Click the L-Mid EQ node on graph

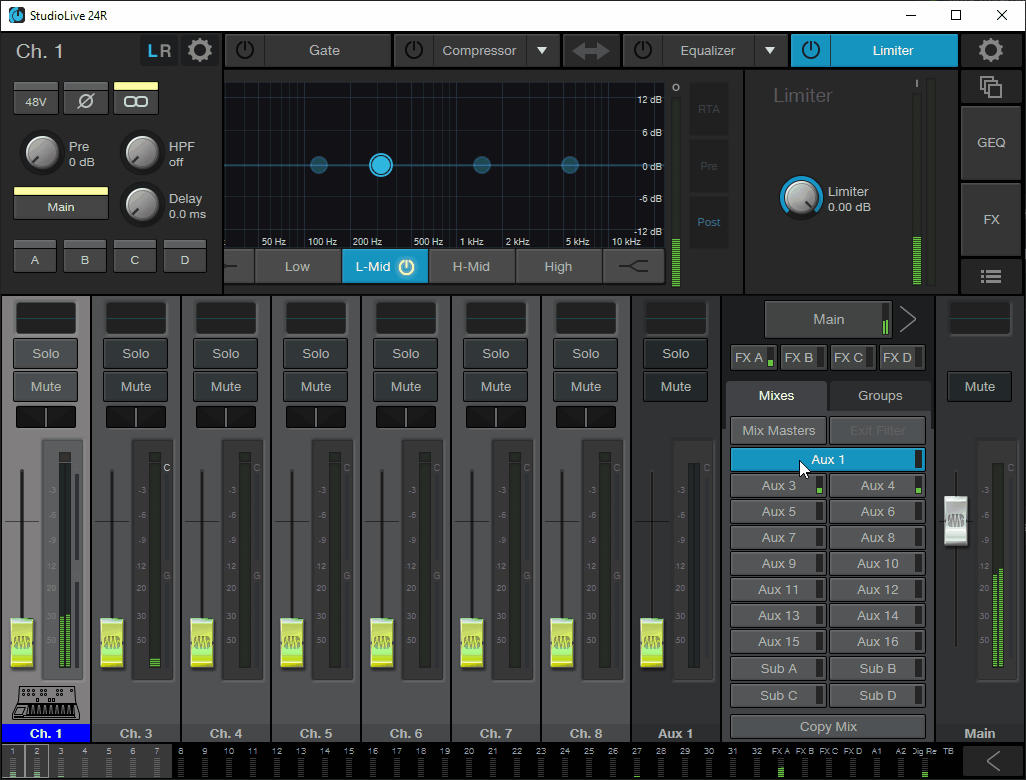tap(381, 165)
